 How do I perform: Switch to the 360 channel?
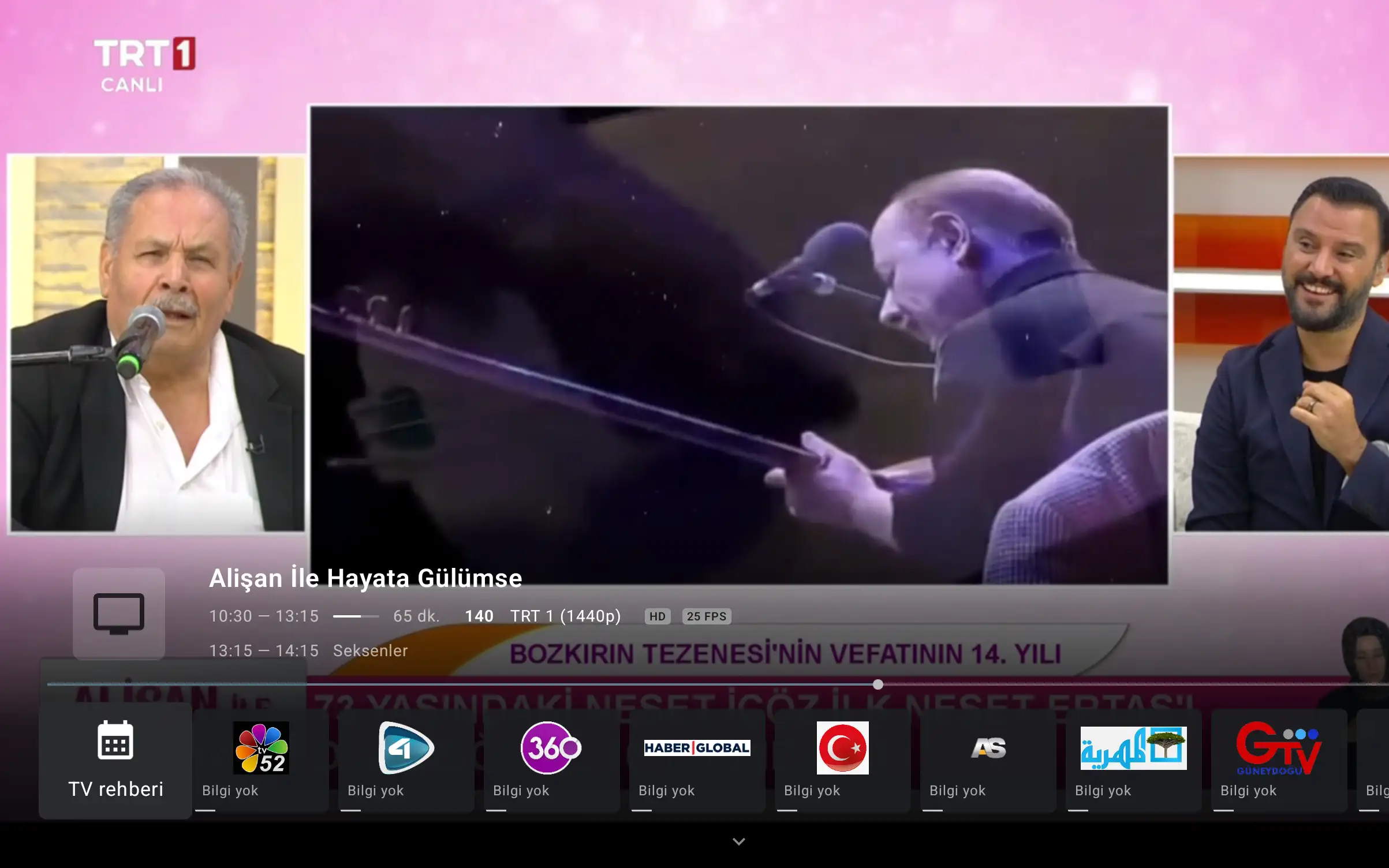[x=552, y=761]
